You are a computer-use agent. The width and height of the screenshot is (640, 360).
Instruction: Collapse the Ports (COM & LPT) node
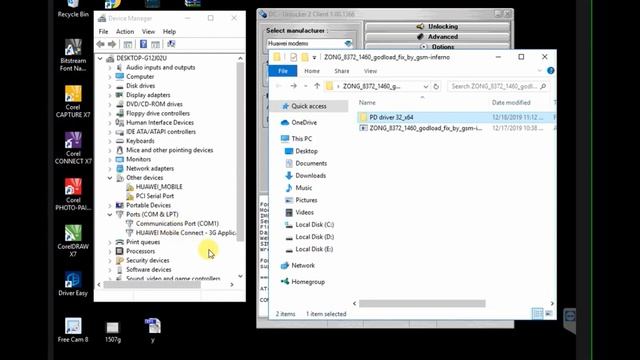click(x=110, y=215)
